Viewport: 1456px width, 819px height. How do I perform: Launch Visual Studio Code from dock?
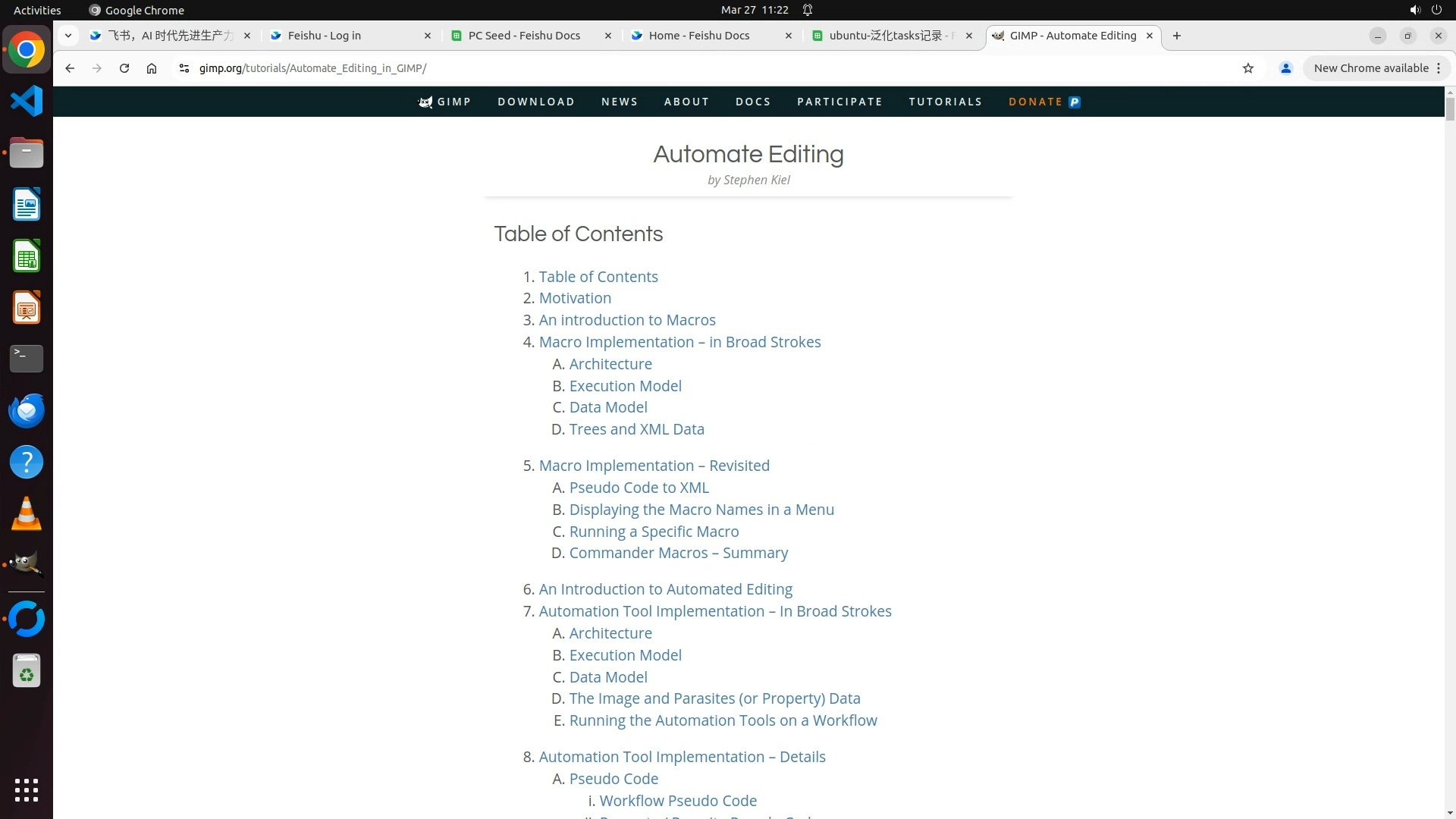pyautogui.click(x=27, y=101)
